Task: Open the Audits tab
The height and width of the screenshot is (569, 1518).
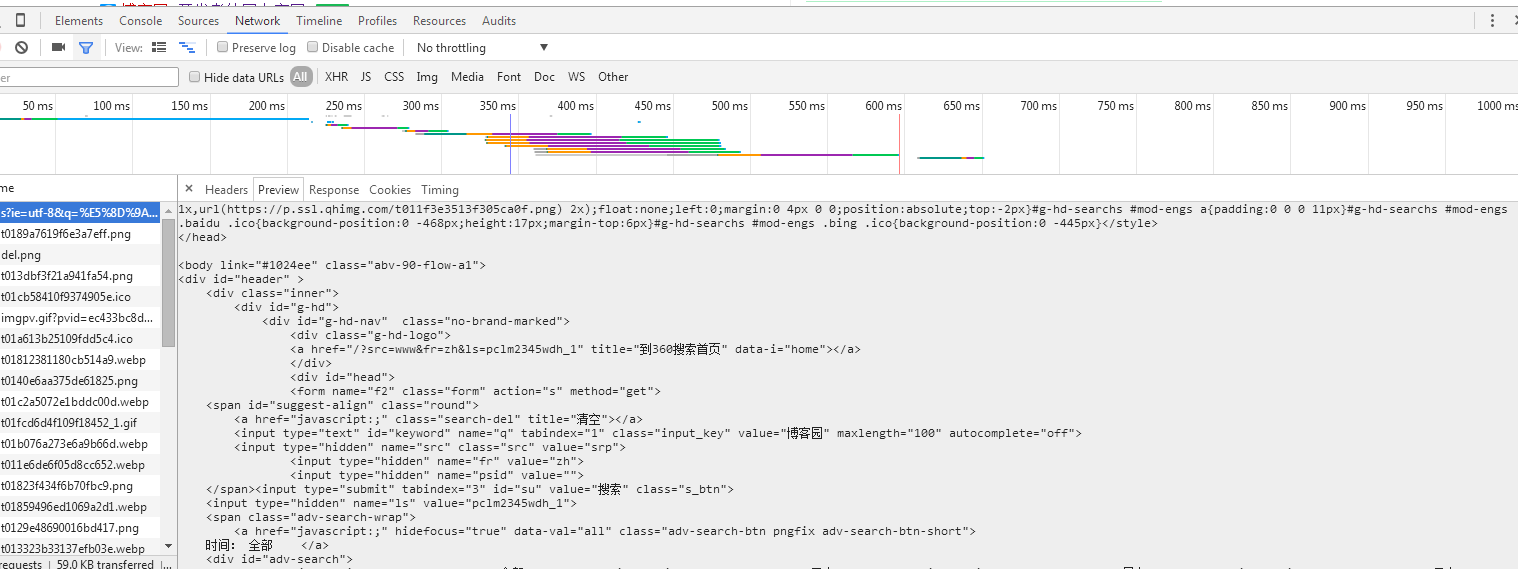Action: 499,20
